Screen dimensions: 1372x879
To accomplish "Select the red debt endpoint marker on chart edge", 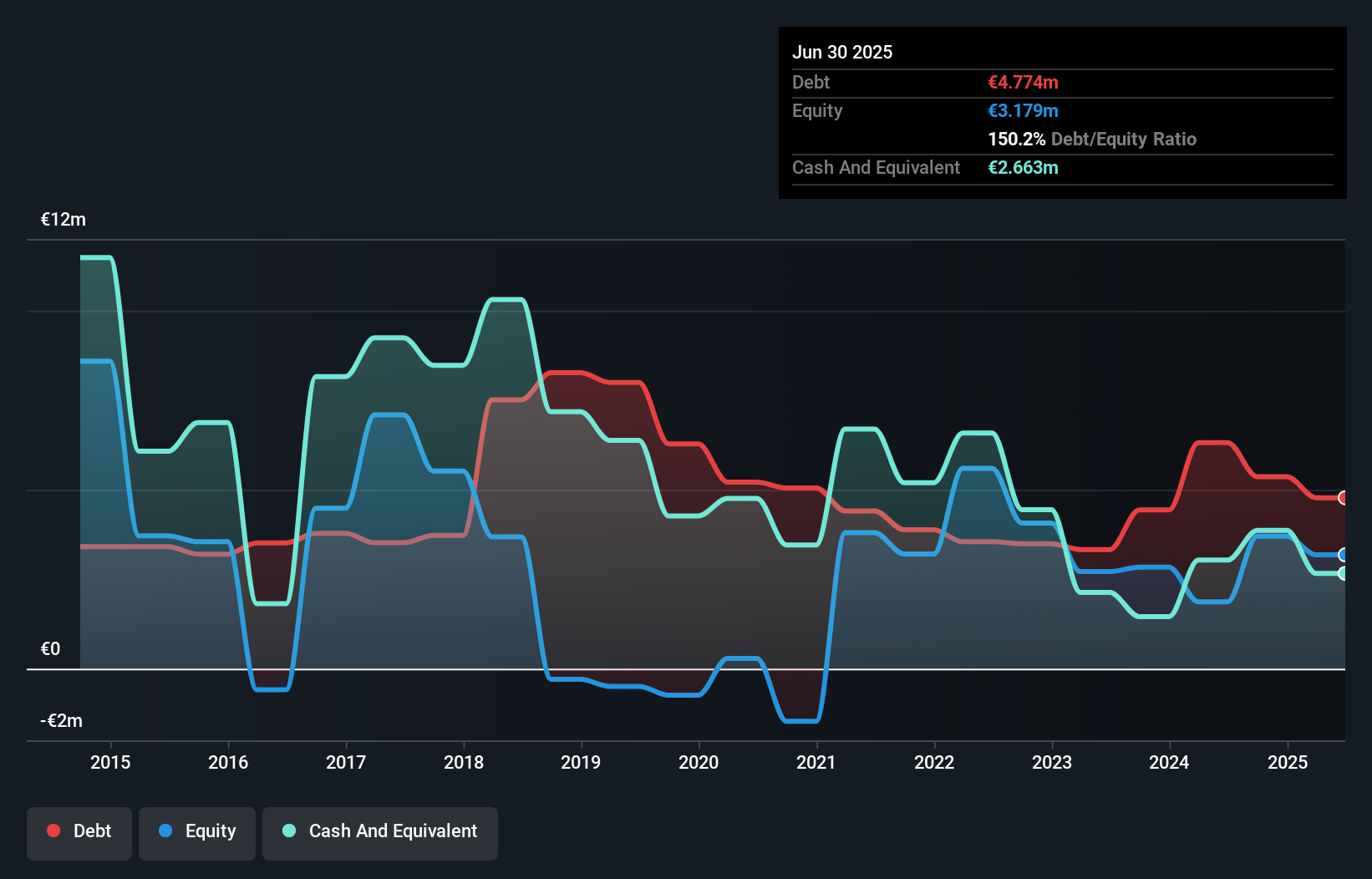I will (1344, 496).
